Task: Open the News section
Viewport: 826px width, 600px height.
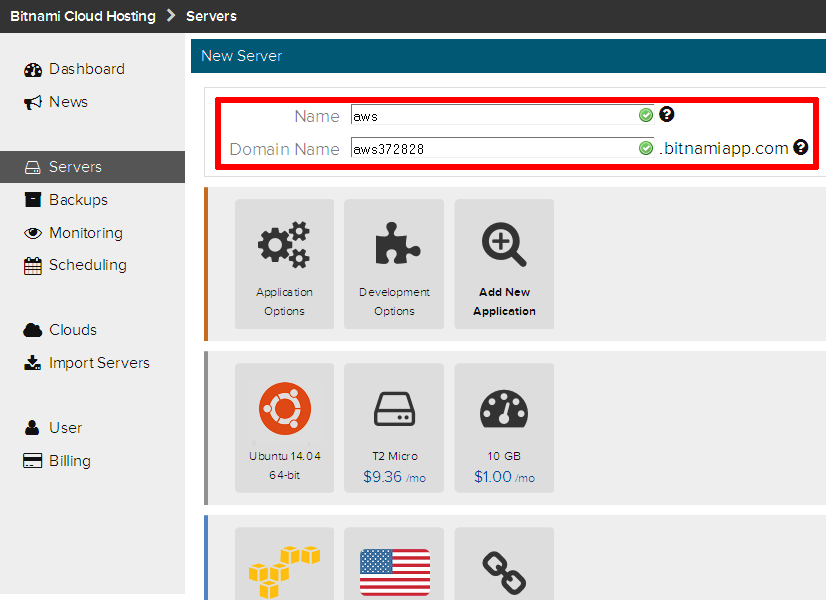Action: pos(68,102)
